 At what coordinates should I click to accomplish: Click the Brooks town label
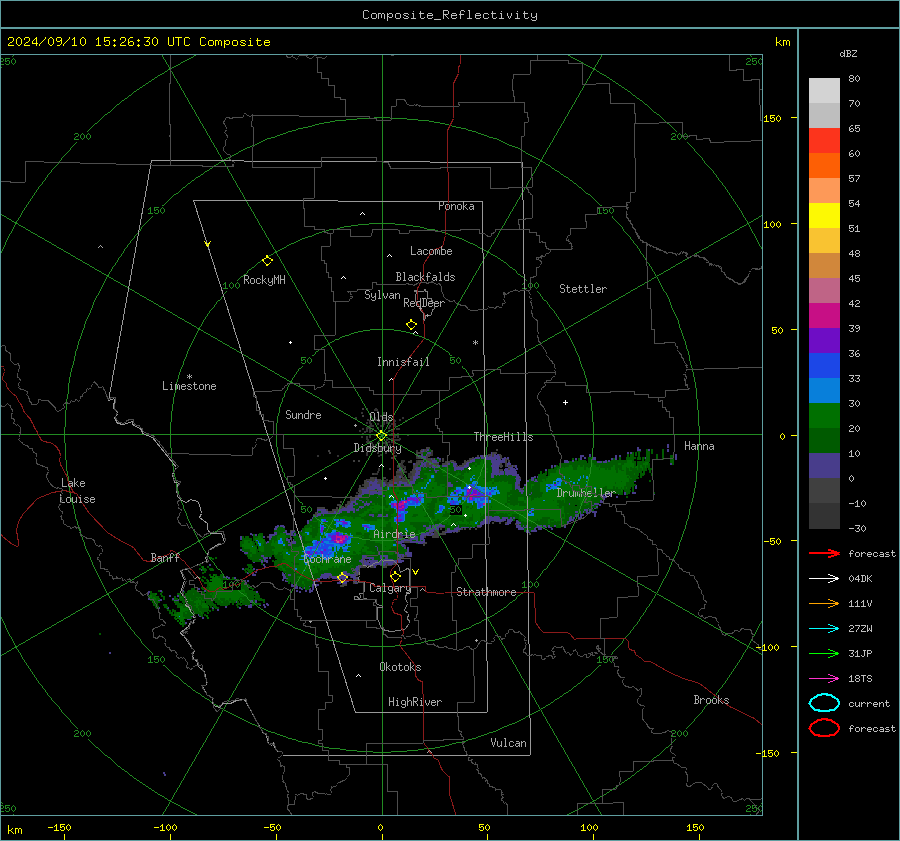711,700
